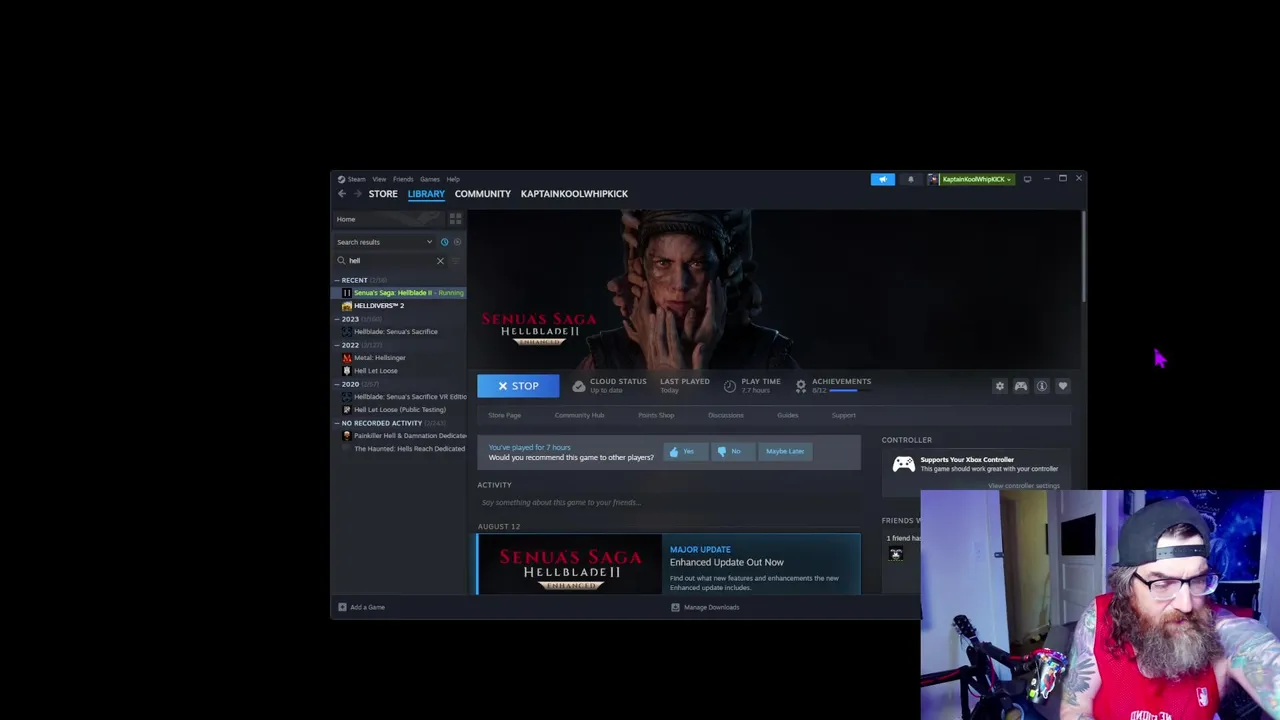Open Manage Downloads
The image size is (1280, 720).
pos(705,607)
